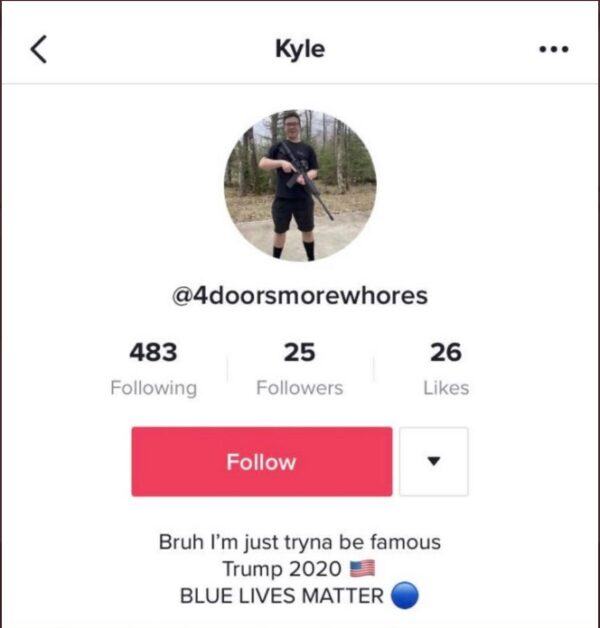600x628 pixels.
Task: Click the Followers label under 25
Action: click(300, 388)
